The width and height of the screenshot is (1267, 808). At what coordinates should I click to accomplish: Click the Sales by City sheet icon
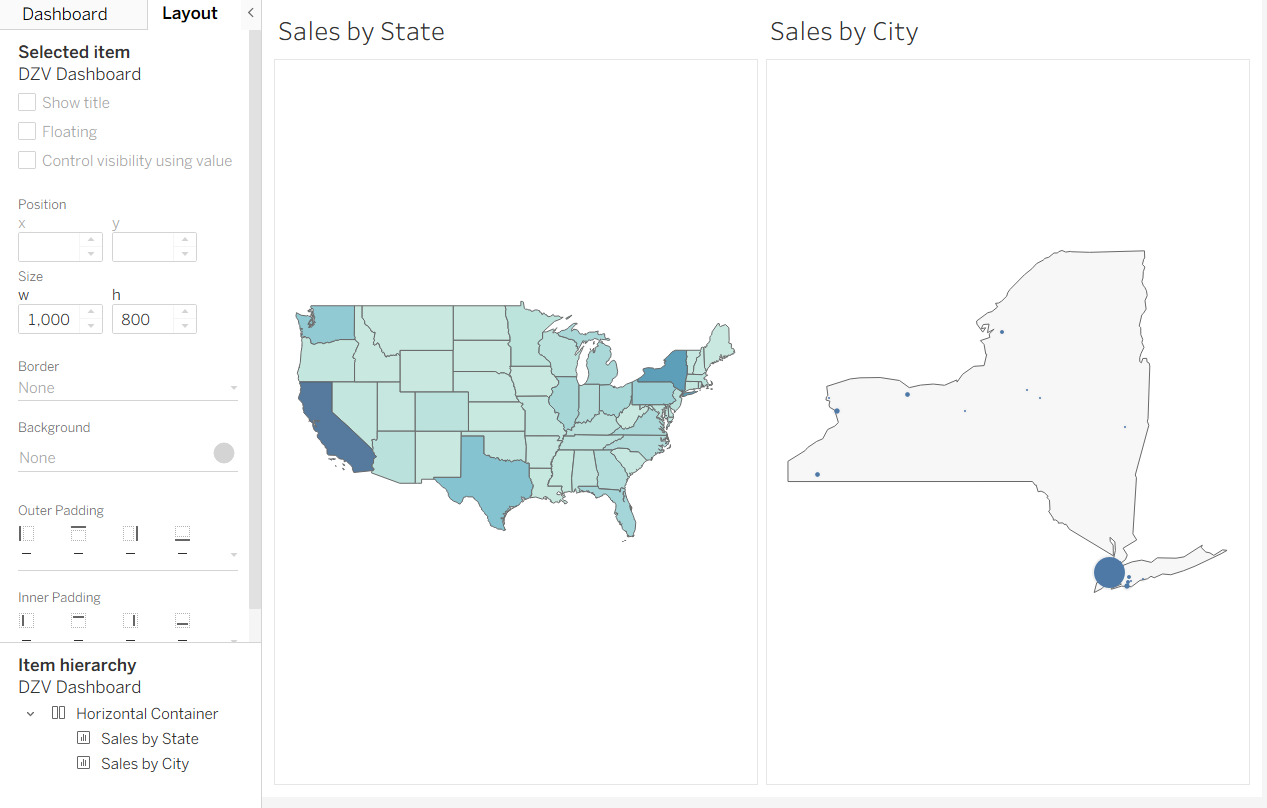84,763
